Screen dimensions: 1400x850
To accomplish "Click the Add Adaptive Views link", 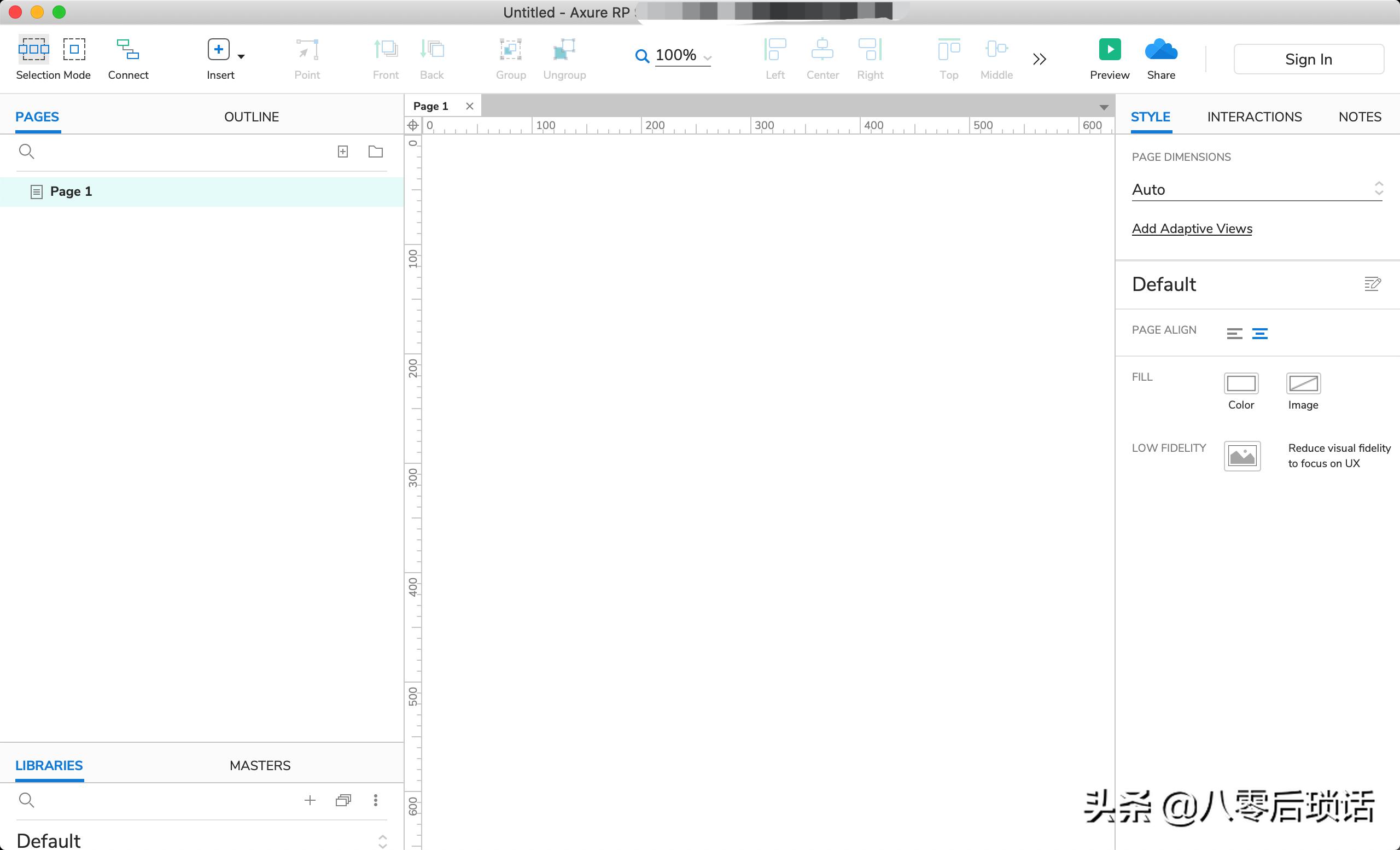I will [1192, 229].
